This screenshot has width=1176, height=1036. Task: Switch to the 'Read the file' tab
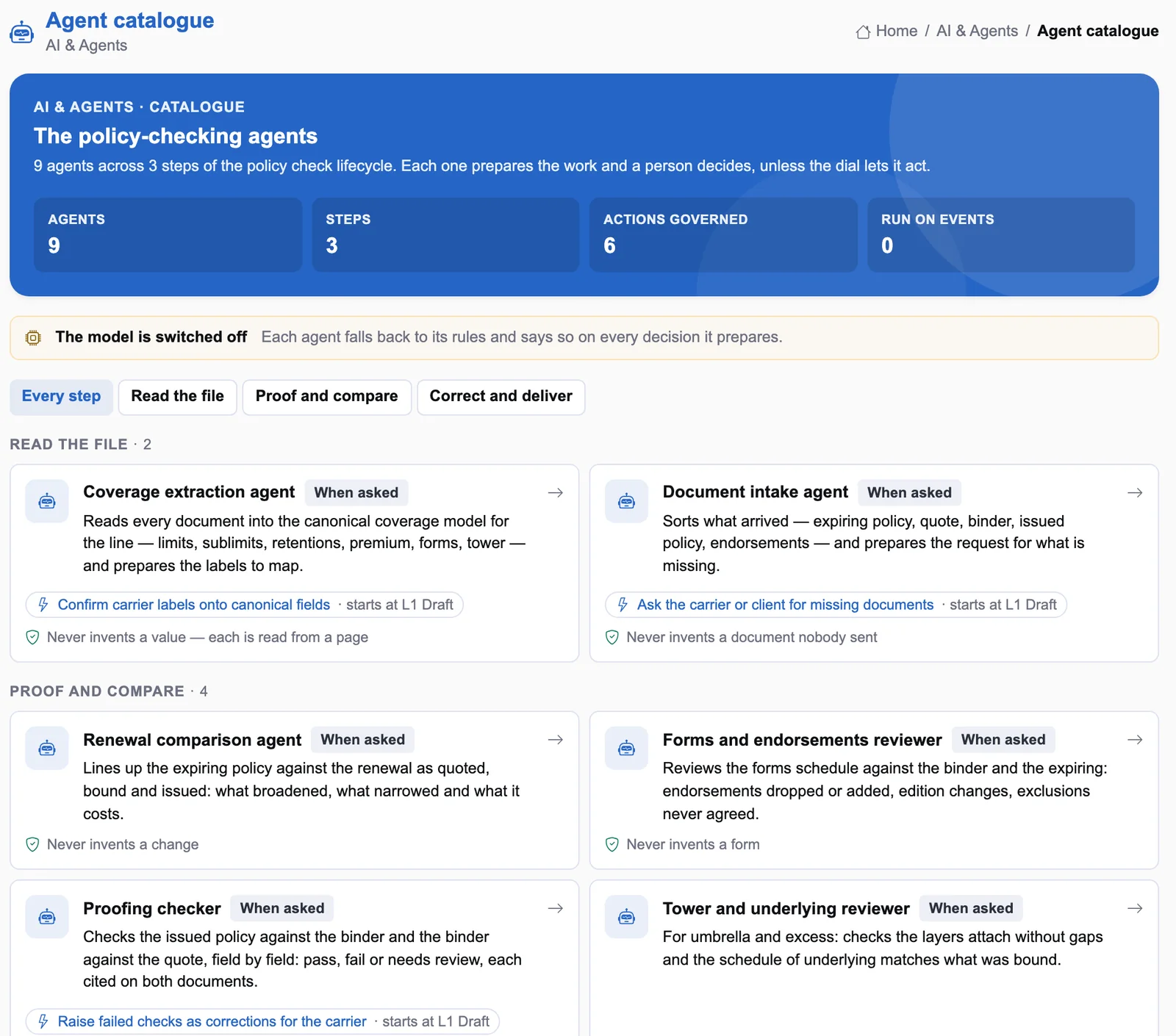[x=177, y=397]
